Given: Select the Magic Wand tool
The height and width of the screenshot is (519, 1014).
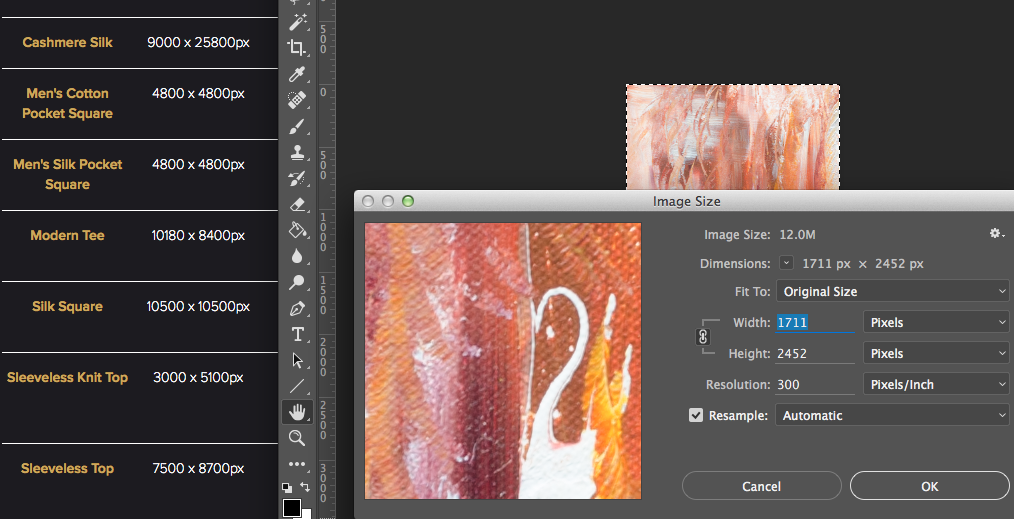Looking at the screenshot, I should pyautogui.click(x=297, y=22).
